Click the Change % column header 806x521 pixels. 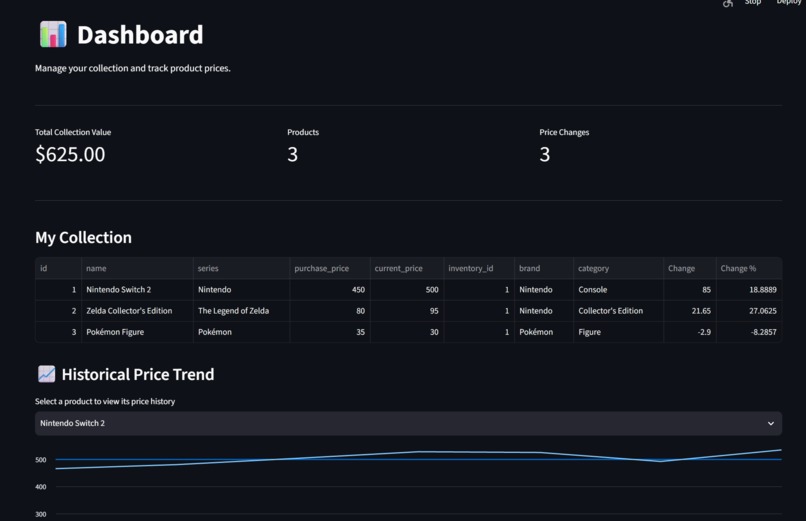coord(748,268)
